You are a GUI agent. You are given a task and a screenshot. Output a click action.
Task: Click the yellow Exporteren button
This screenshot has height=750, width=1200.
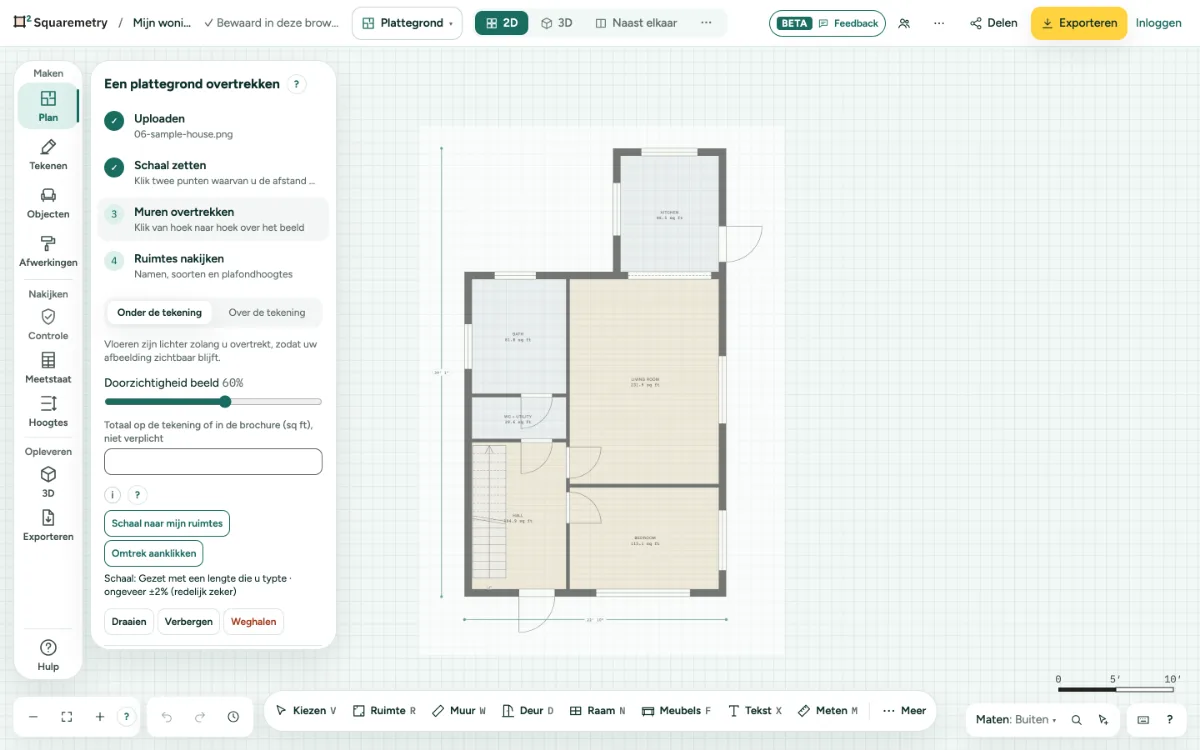tap(1079, 23)
